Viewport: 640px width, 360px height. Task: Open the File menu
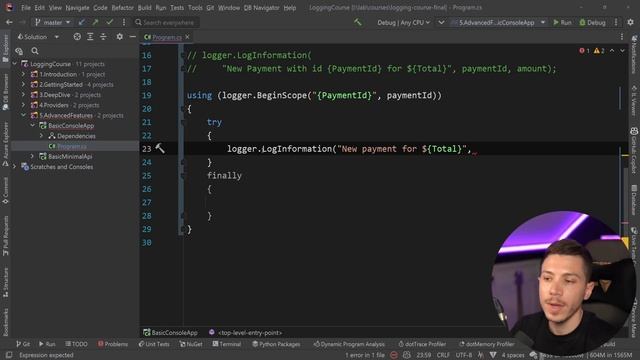click(26, 8)
